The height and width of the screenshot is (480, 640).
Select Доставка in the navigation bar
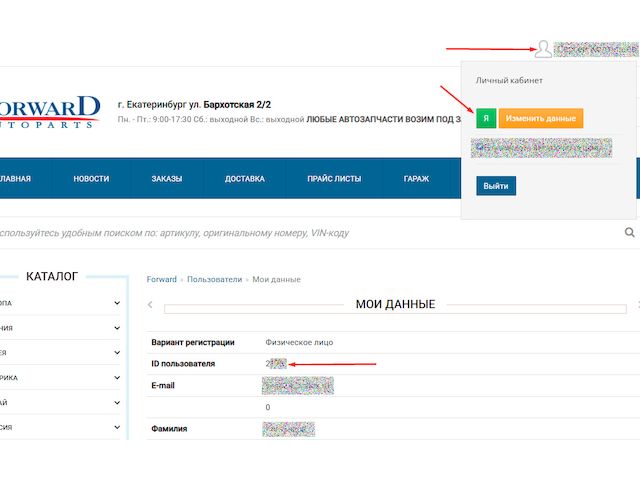(245, 179)
